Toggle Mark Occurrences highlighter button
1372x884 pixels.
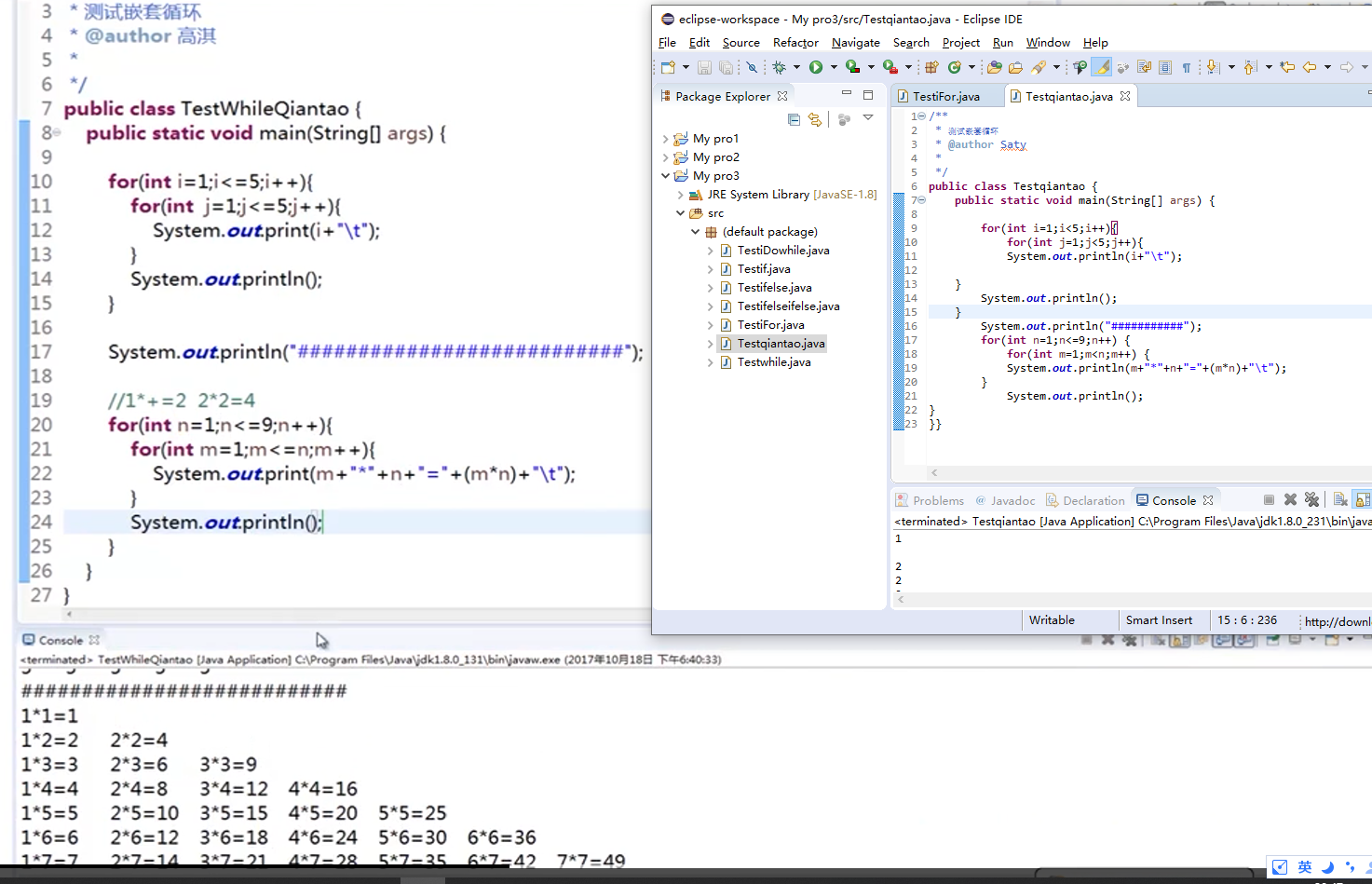tap(1102, 67)
